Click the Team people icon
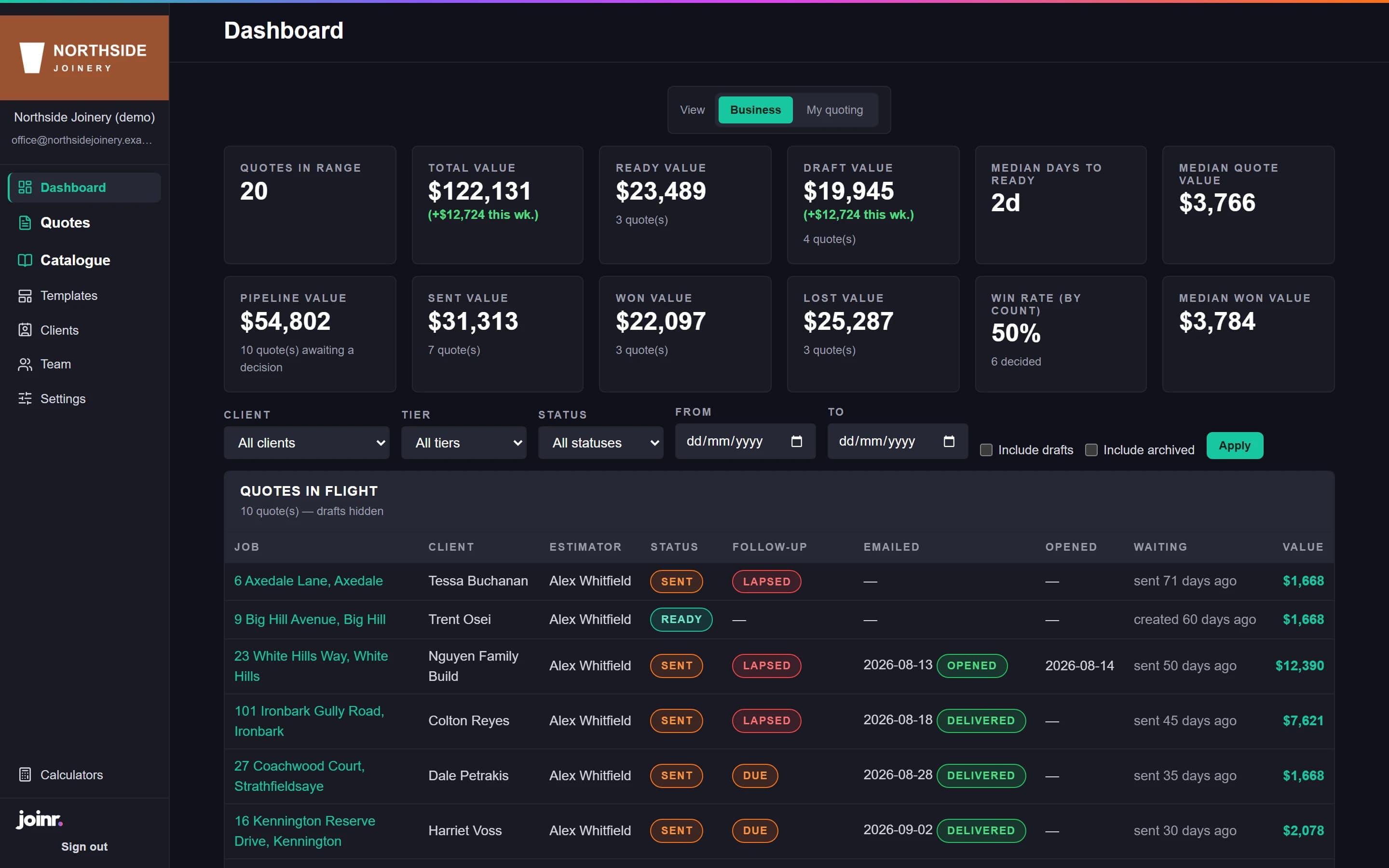1389x868 pixels. point(25,365)
